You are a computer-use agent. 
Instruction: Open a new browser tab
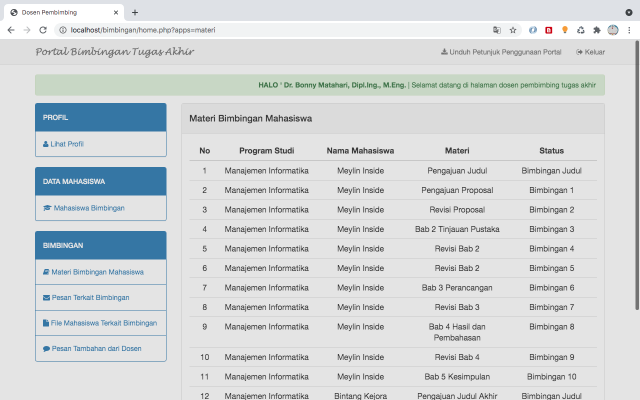135,12
